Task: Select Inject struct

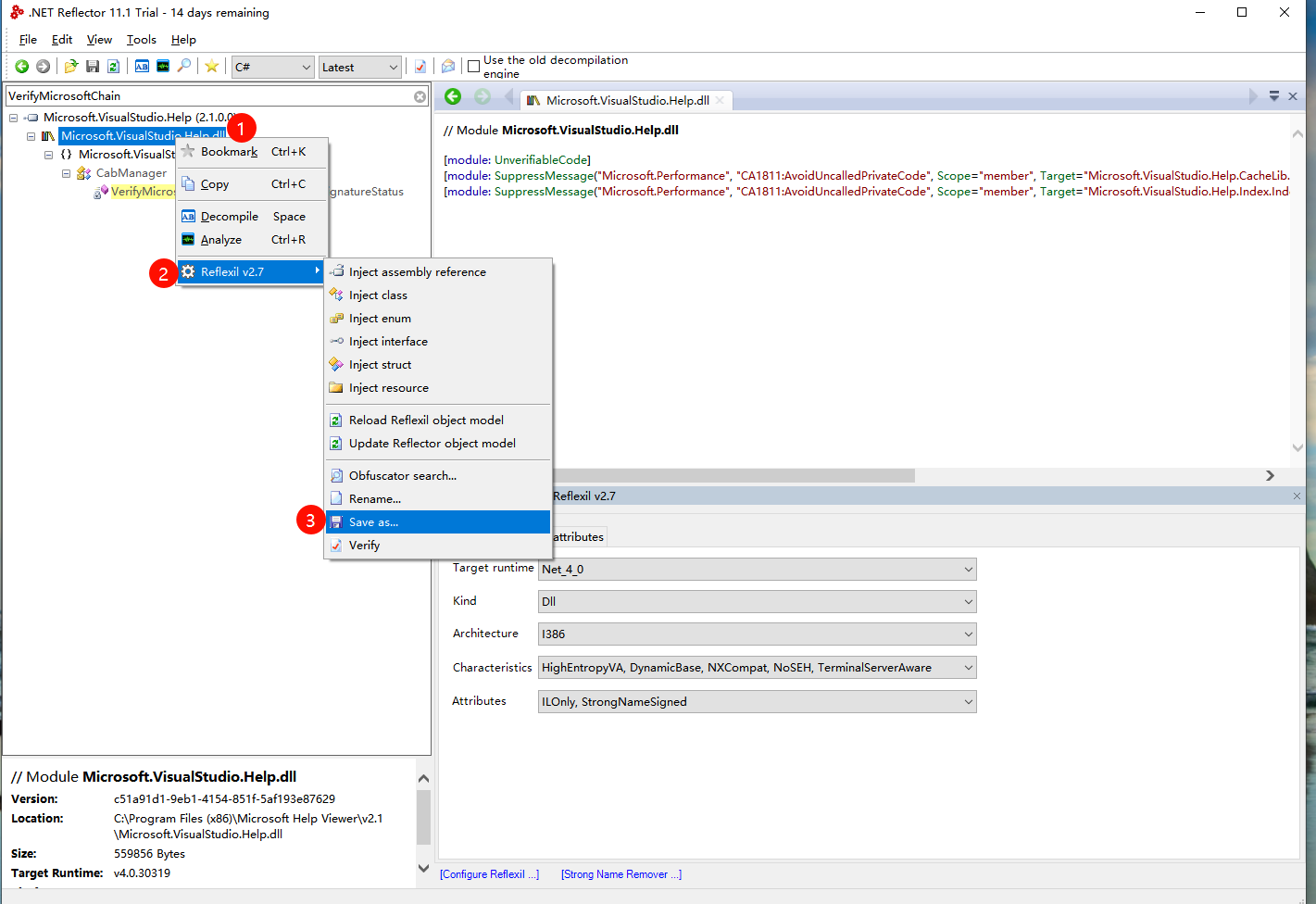Action: click(x=438, y=365)
